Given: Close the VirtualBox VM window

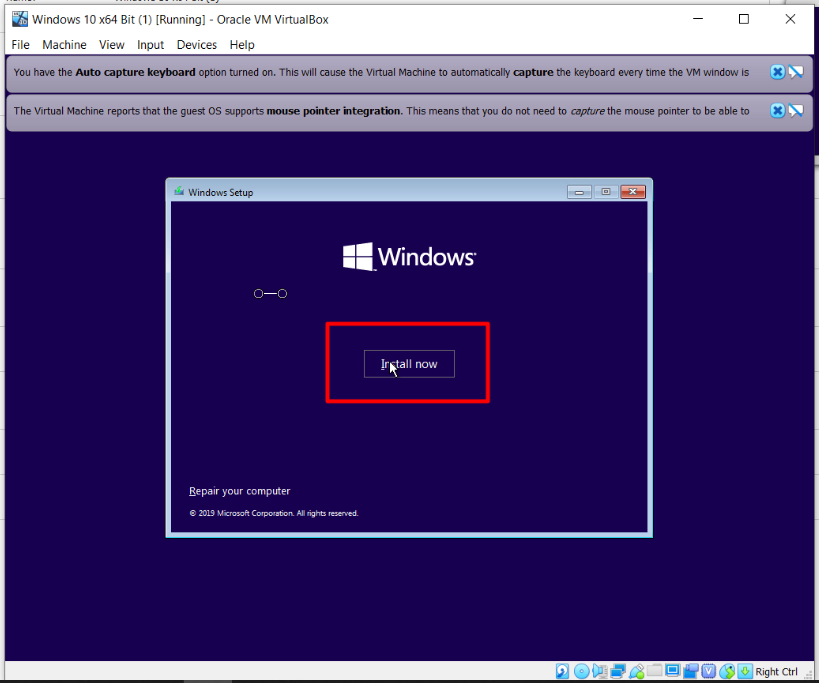Looking at the screenshot, I should 790,19.
